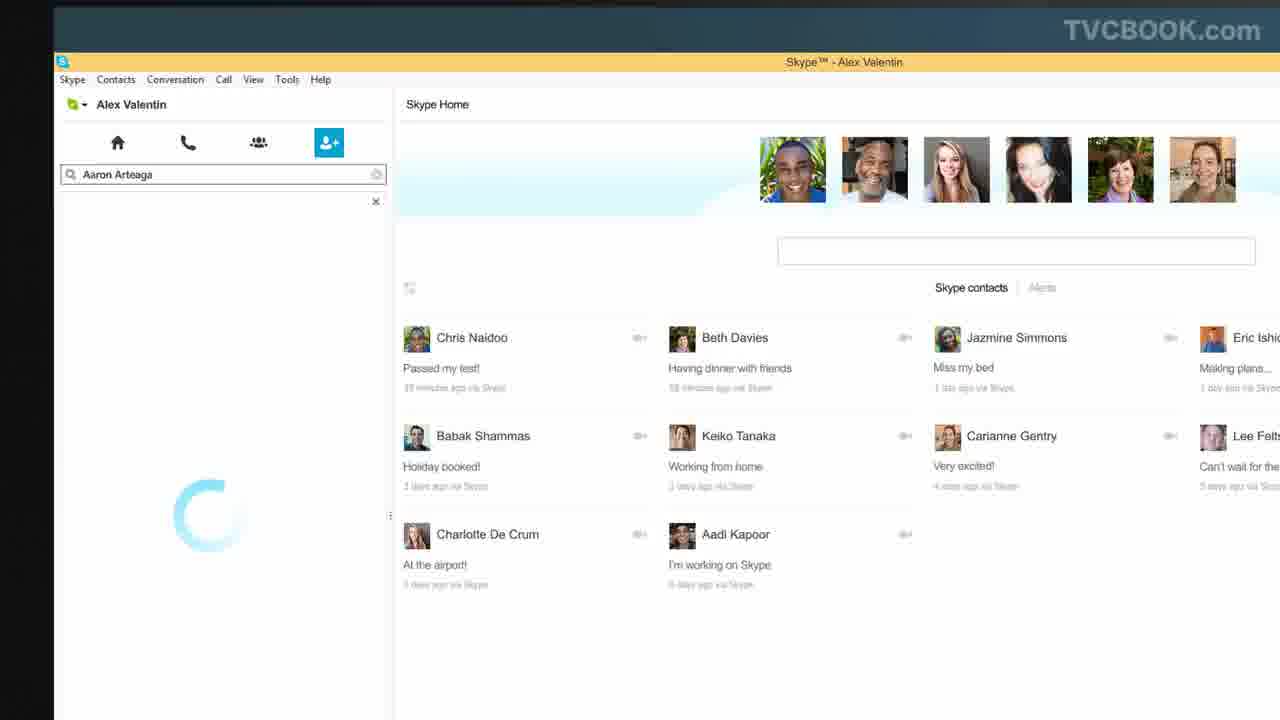Click Carianne Gentry's avatar picture

coord(947,437)
